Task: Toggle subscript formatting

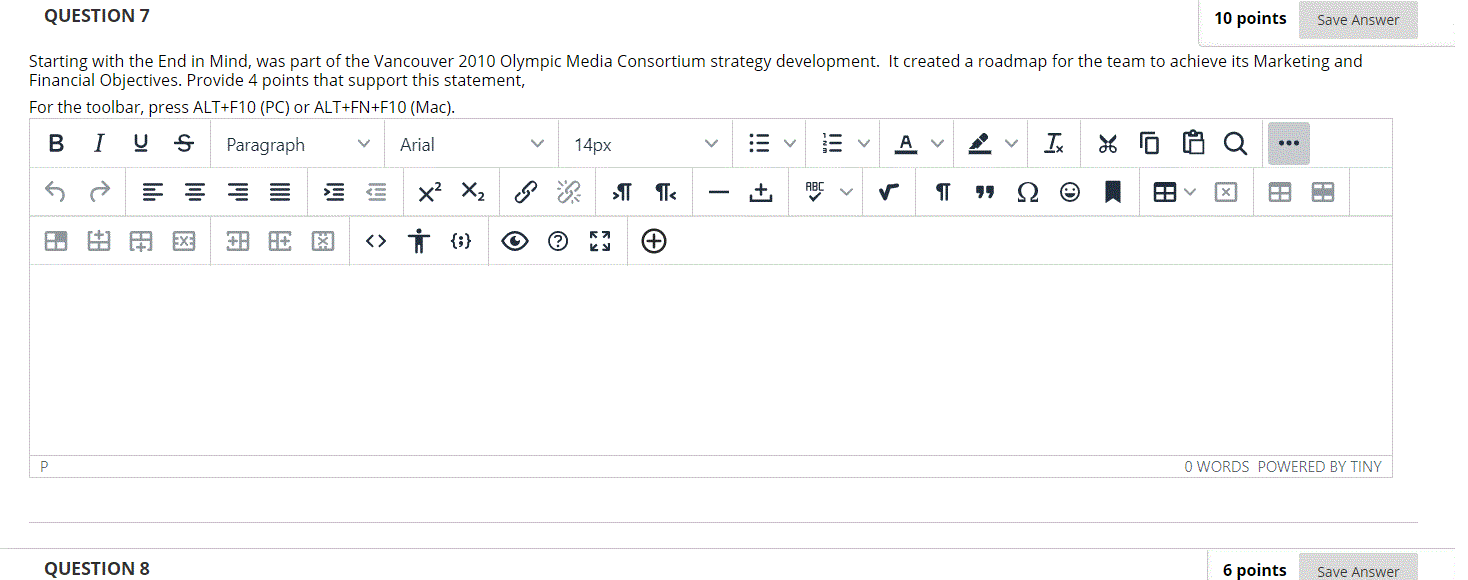Action: click(473, 192)
